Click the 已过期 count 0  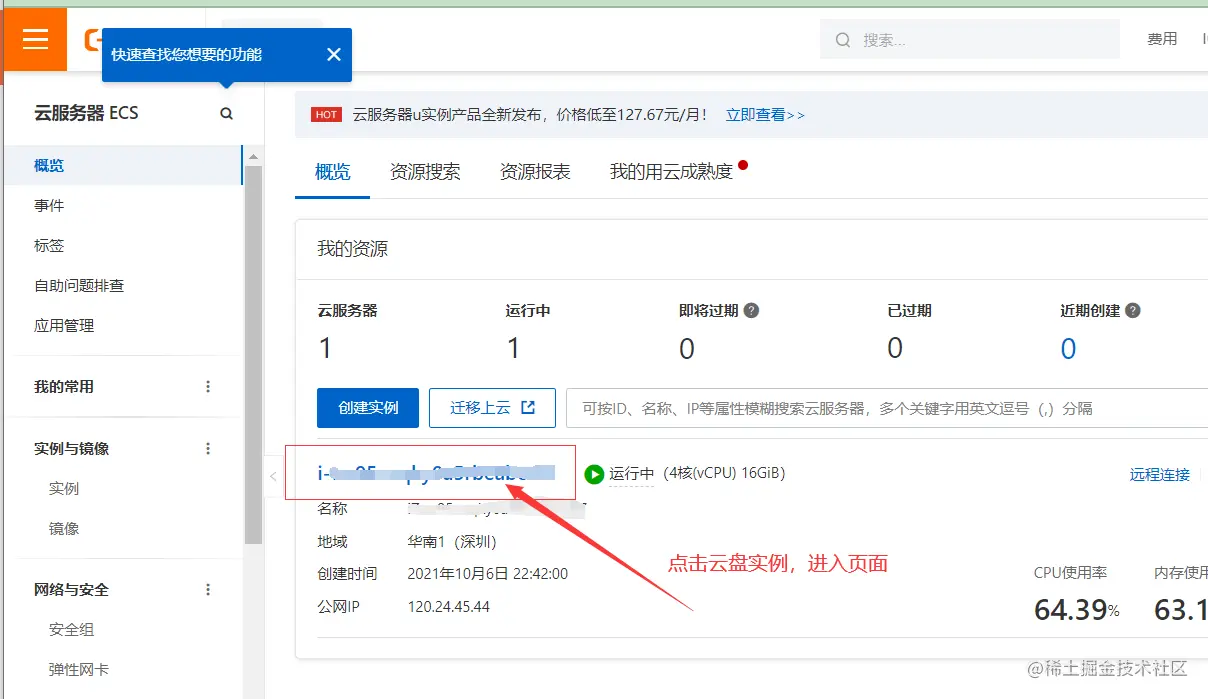895,348
